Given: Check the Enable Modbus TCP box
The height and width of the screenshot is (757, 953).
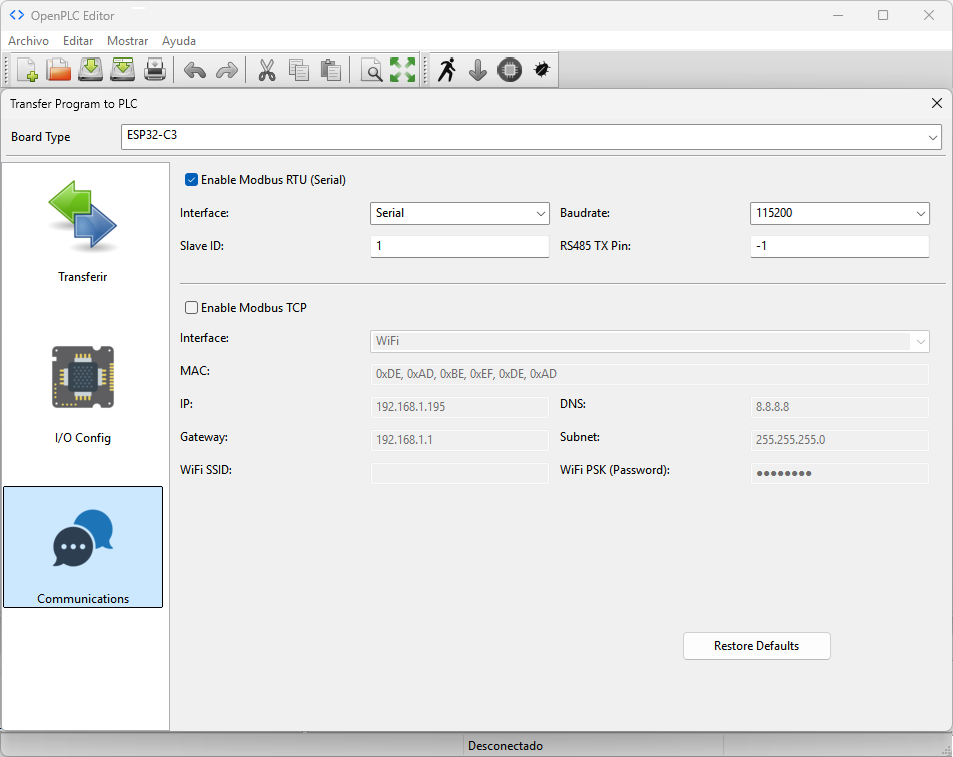Looking at the screenshot, I should [x=192, y=308].
